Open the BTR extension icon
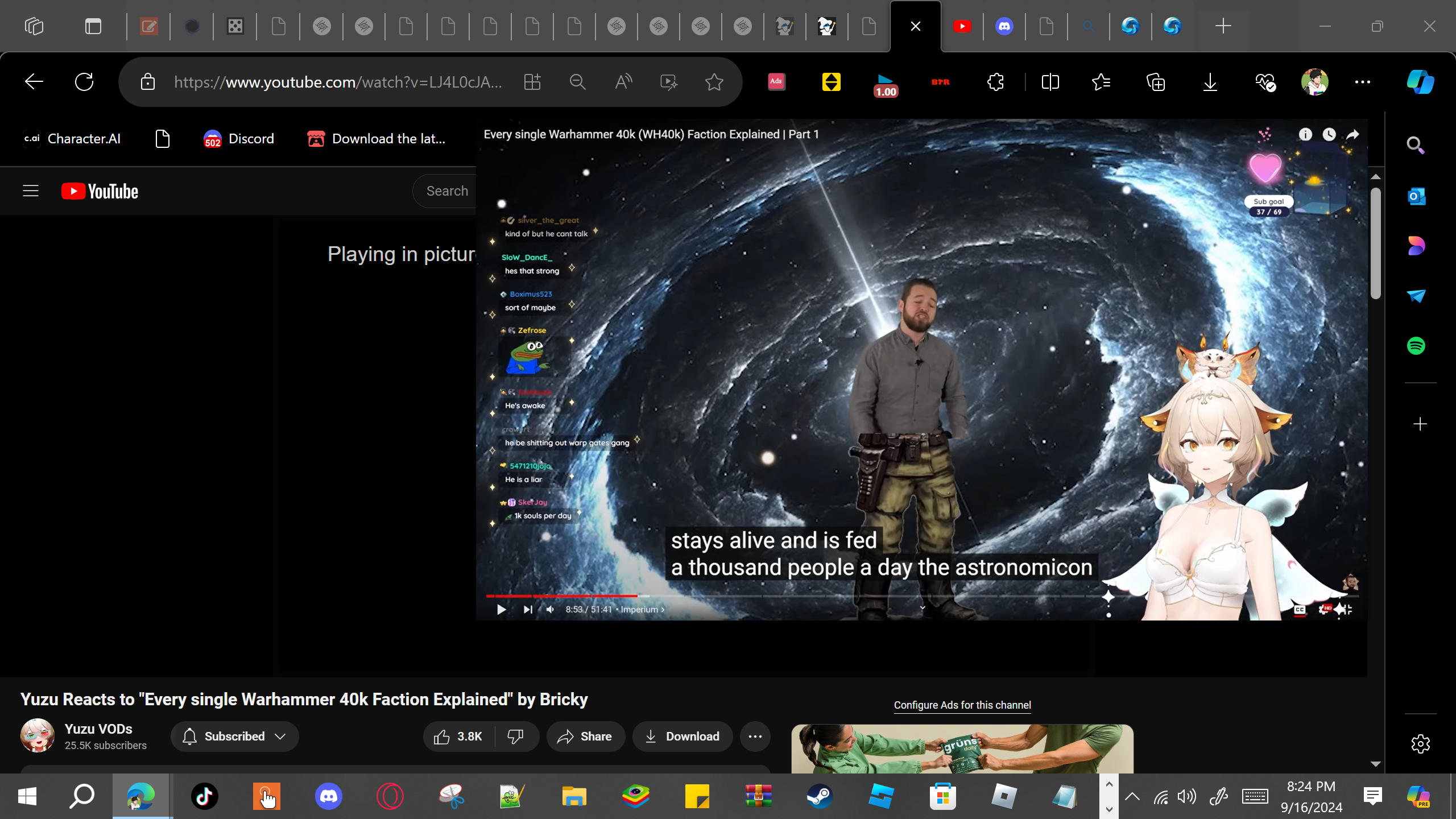 [940, 82]
